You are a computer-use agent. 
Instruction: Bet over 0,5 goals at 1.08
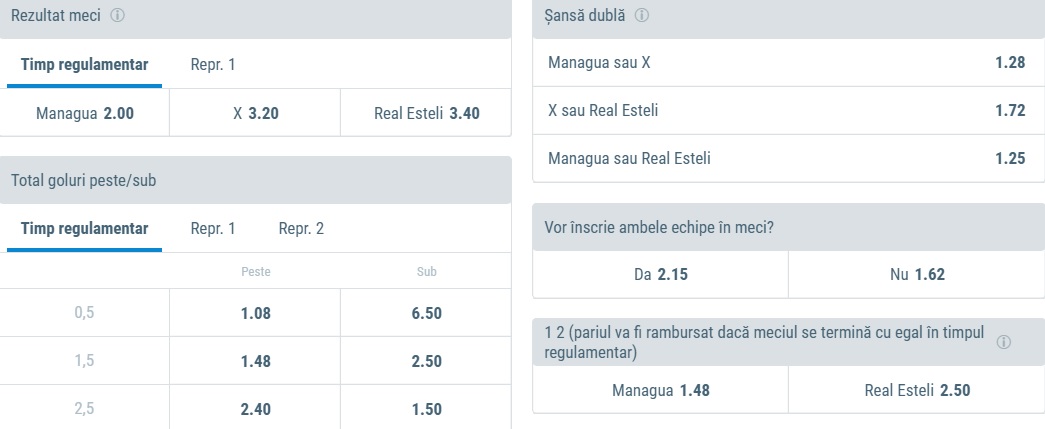point(255,314)
